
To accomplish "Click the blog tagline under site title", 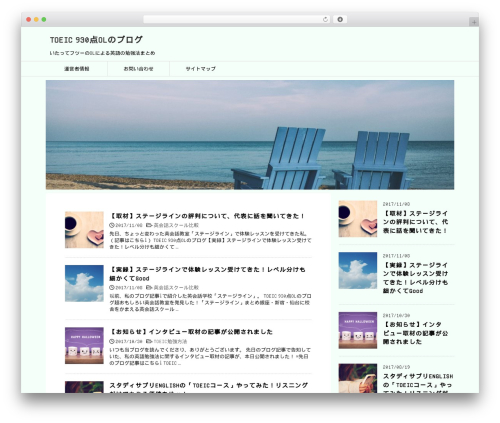I will [x=102, y=53].
